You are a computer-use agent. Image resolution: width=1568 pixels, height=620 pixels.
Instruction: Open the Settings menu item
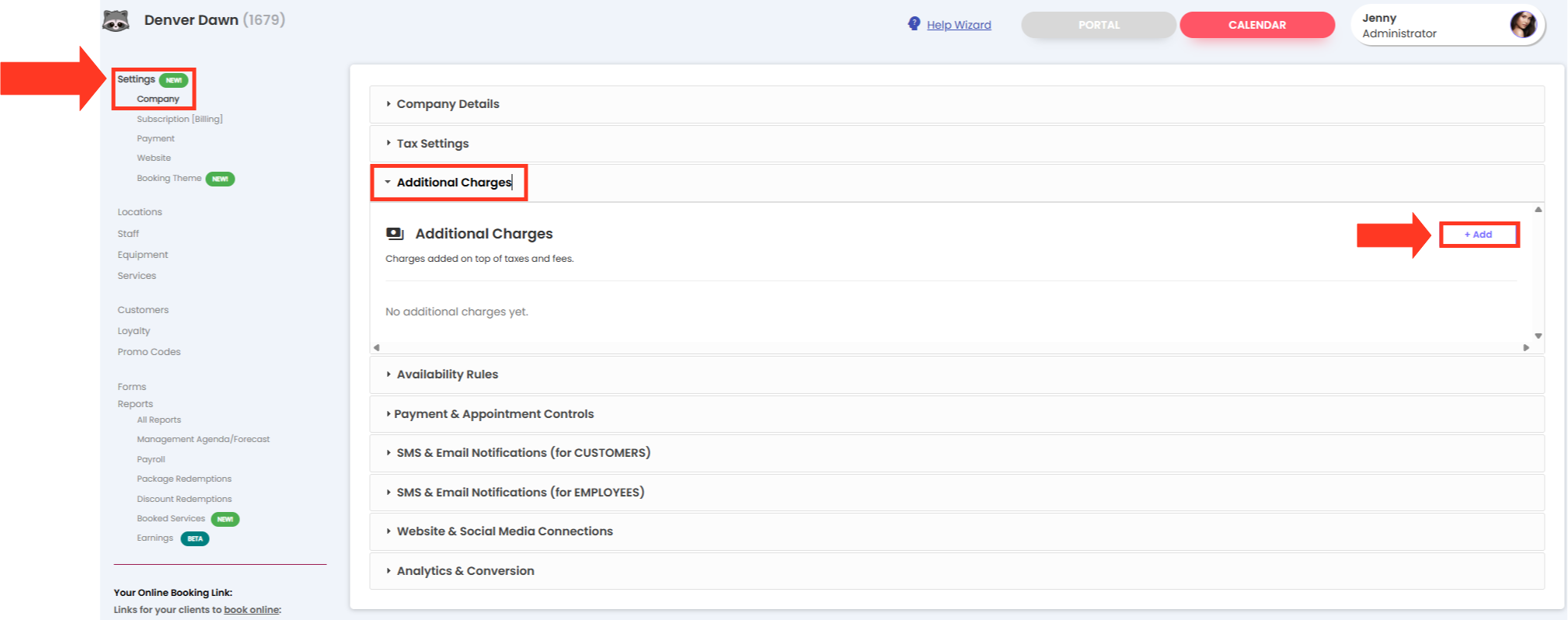point(136,79)
